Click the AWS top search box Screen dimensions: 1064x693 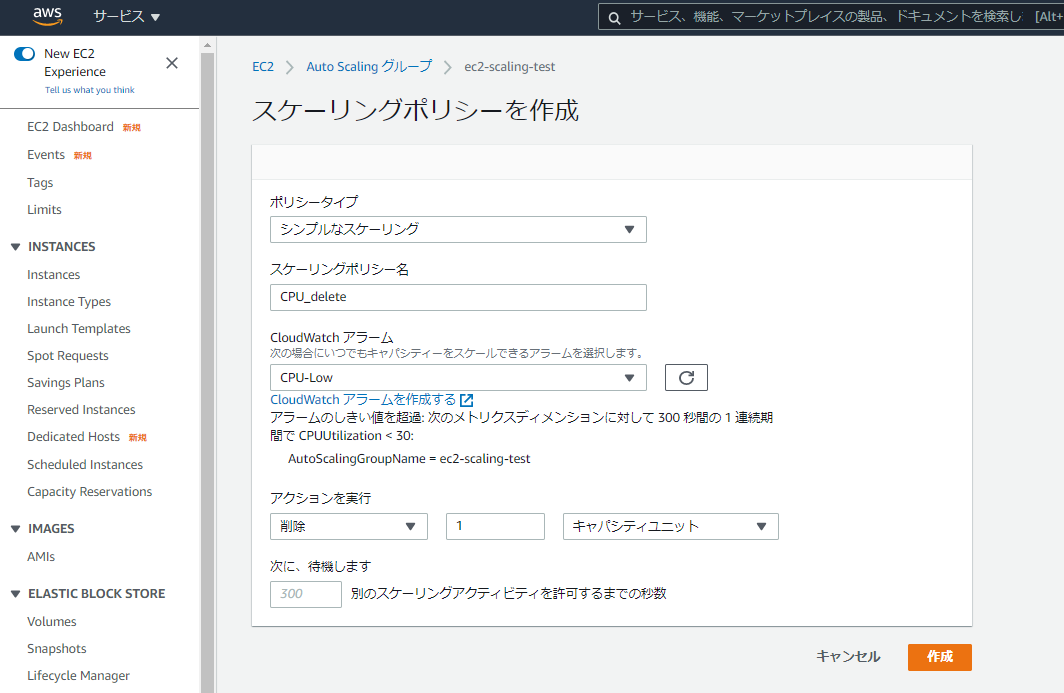click(x=831, y=17)
